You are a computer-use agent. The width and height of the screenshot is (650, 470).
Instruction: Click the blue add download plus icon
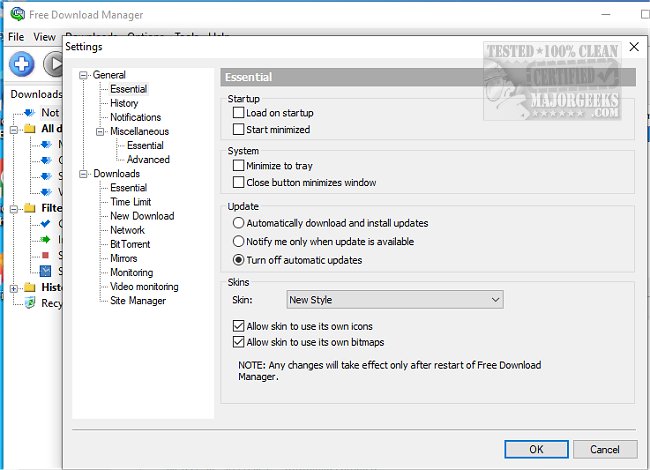[x=22, y=65]
